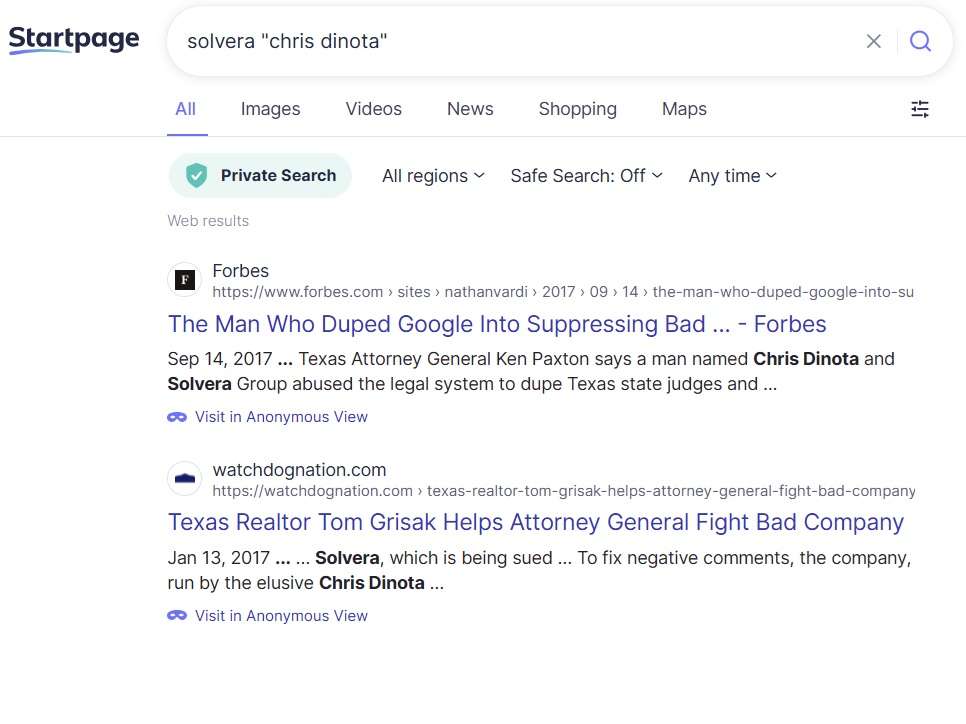
Task: Click the Startpage logo
Action: tap(74, 40)
